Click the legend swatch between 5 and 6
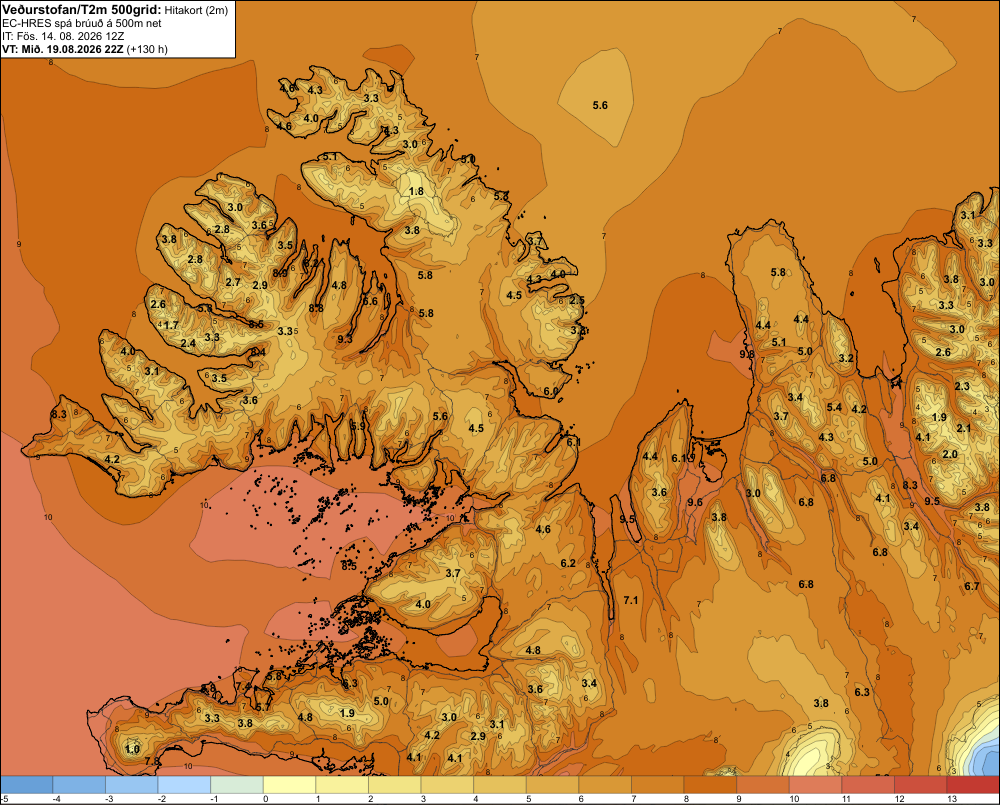This screenshot has height=805, width=1000. pos(552,785)
